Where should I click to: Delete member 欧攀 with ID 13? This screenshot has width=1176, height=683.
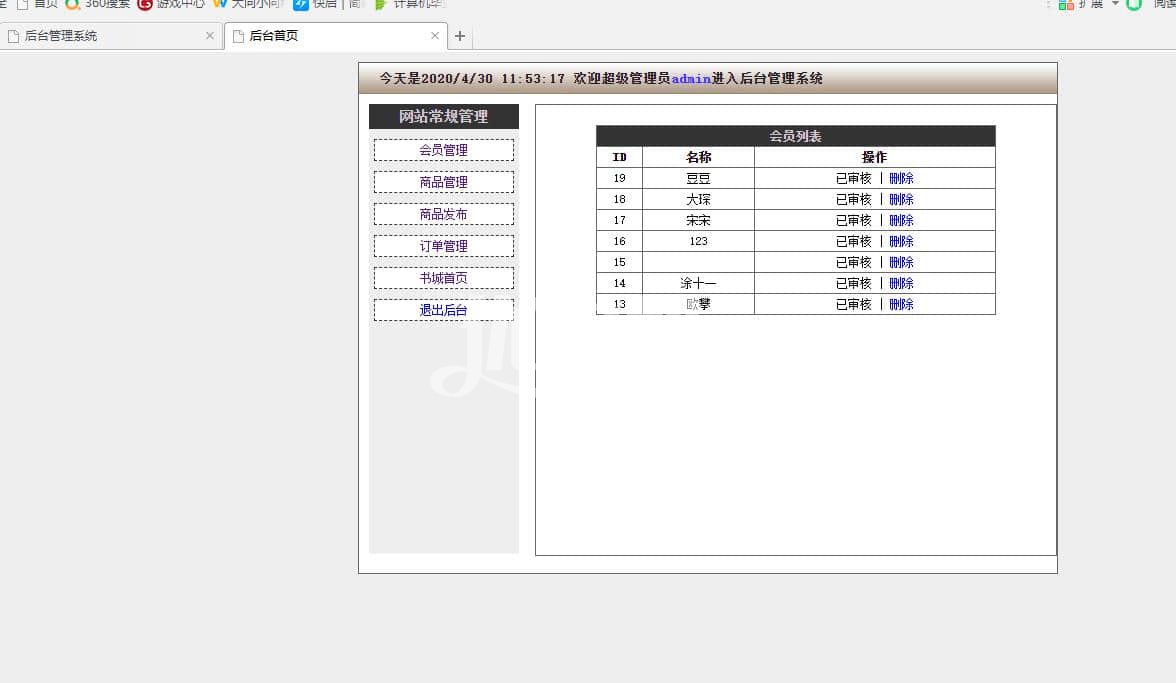(x=901, y=304)
